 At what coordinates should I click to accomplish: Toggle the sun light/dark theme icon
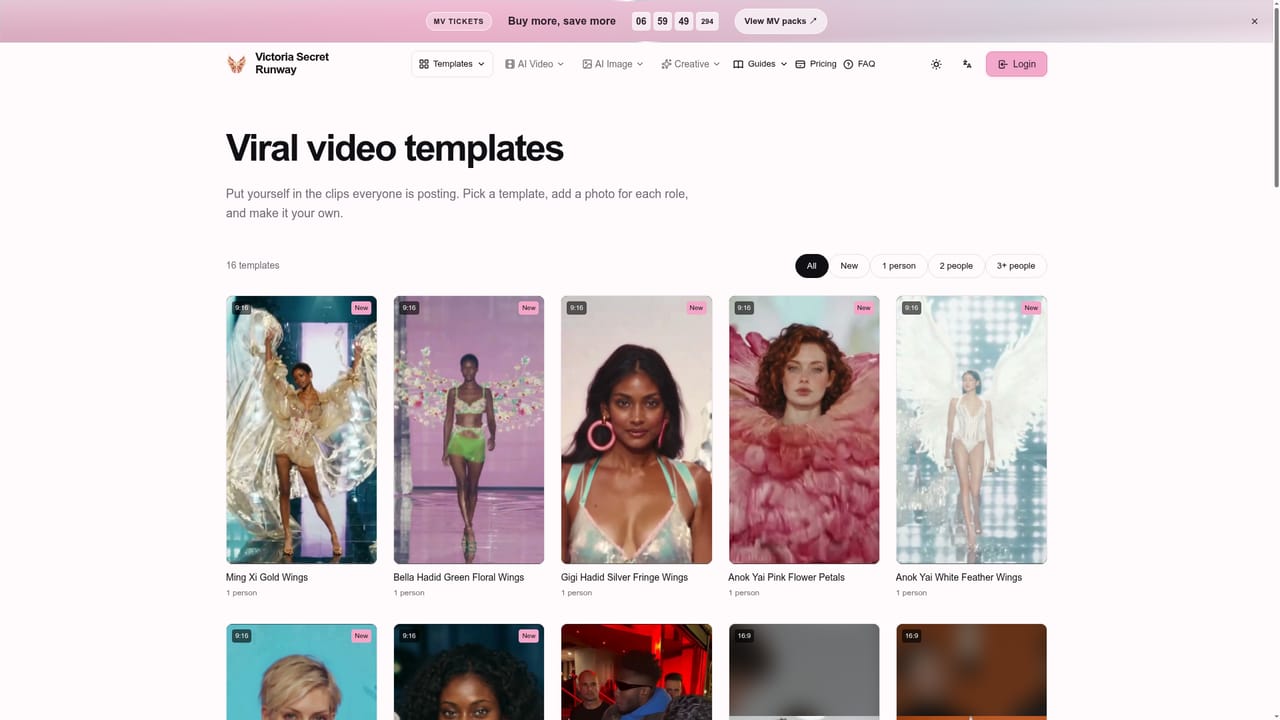[936, 64]
